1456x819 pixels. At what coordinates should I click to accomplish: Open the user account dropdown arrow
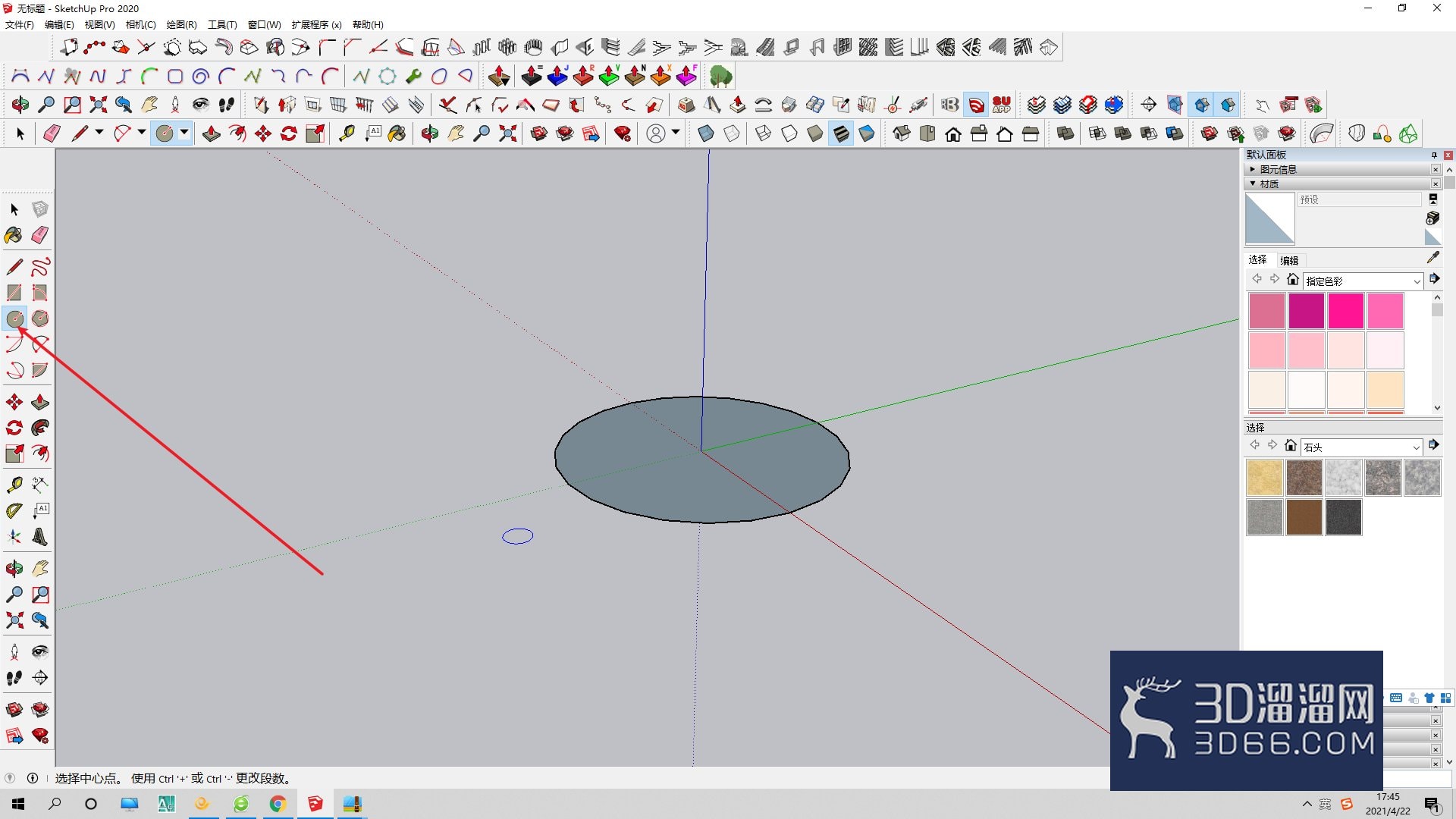click(676, 133)
